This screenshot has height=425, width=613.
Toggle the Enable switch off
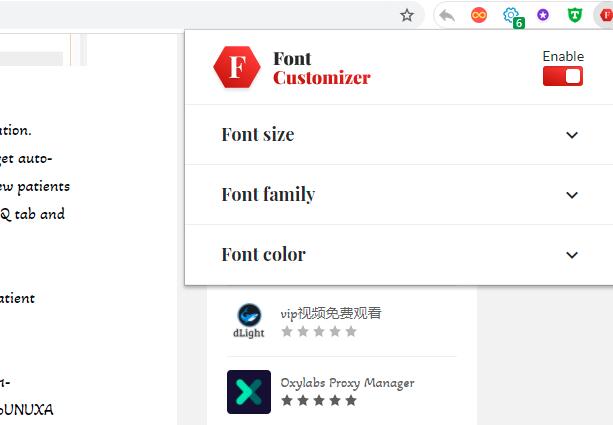tap(563, 76)
